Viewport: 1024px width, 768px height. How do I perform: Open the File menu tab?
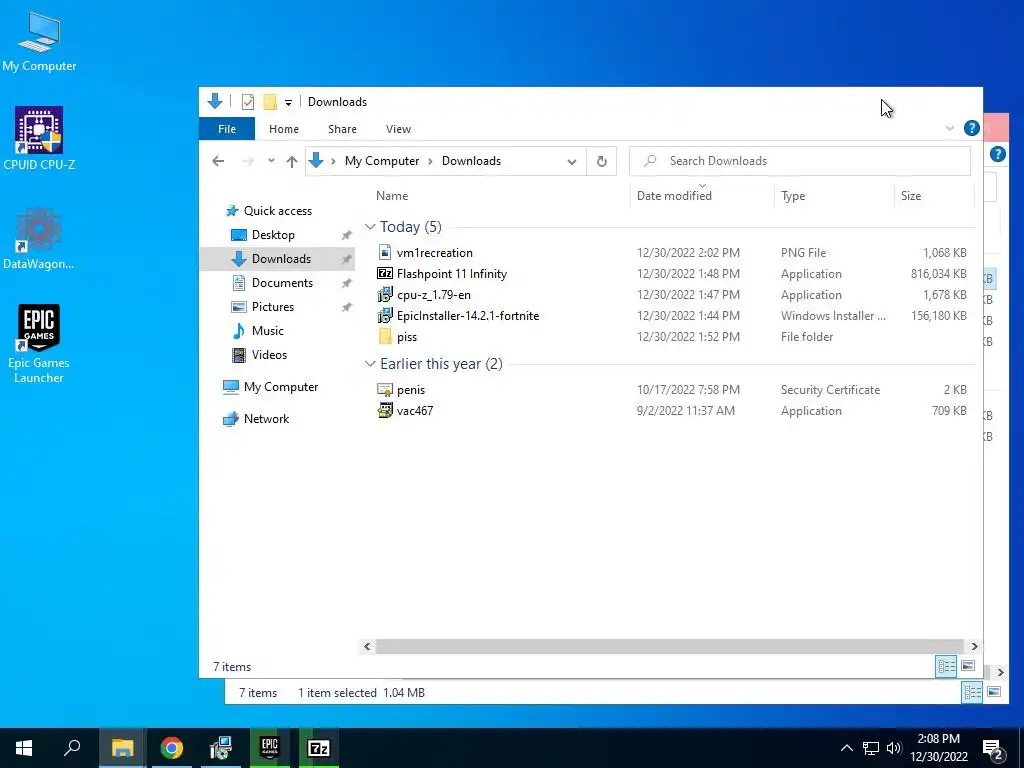(x=227, y=129)
